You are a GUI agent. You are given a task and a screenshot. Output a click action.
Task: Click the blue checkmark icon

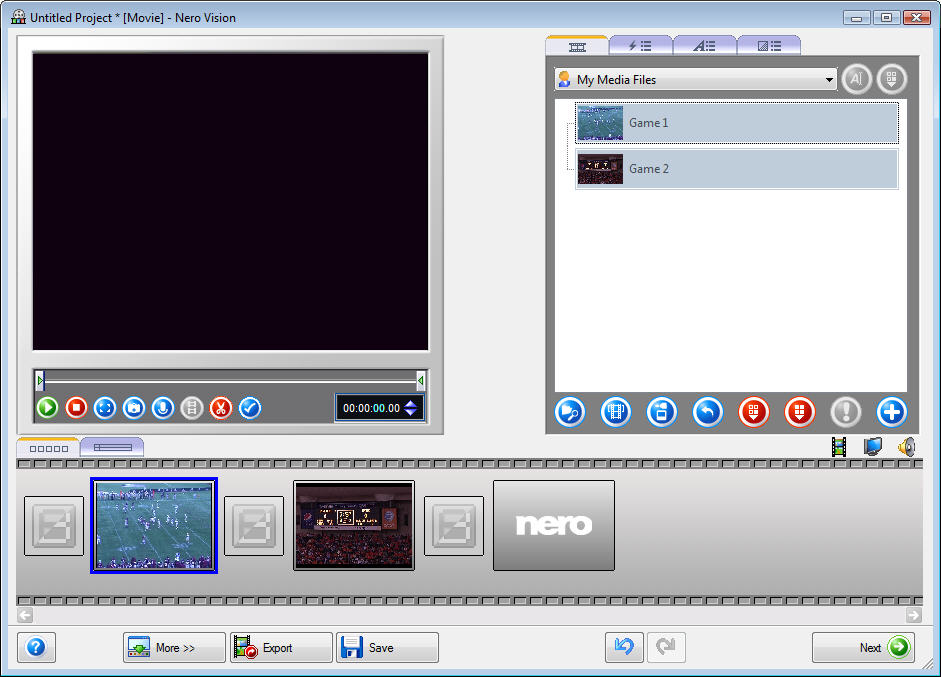coord(250,408)
